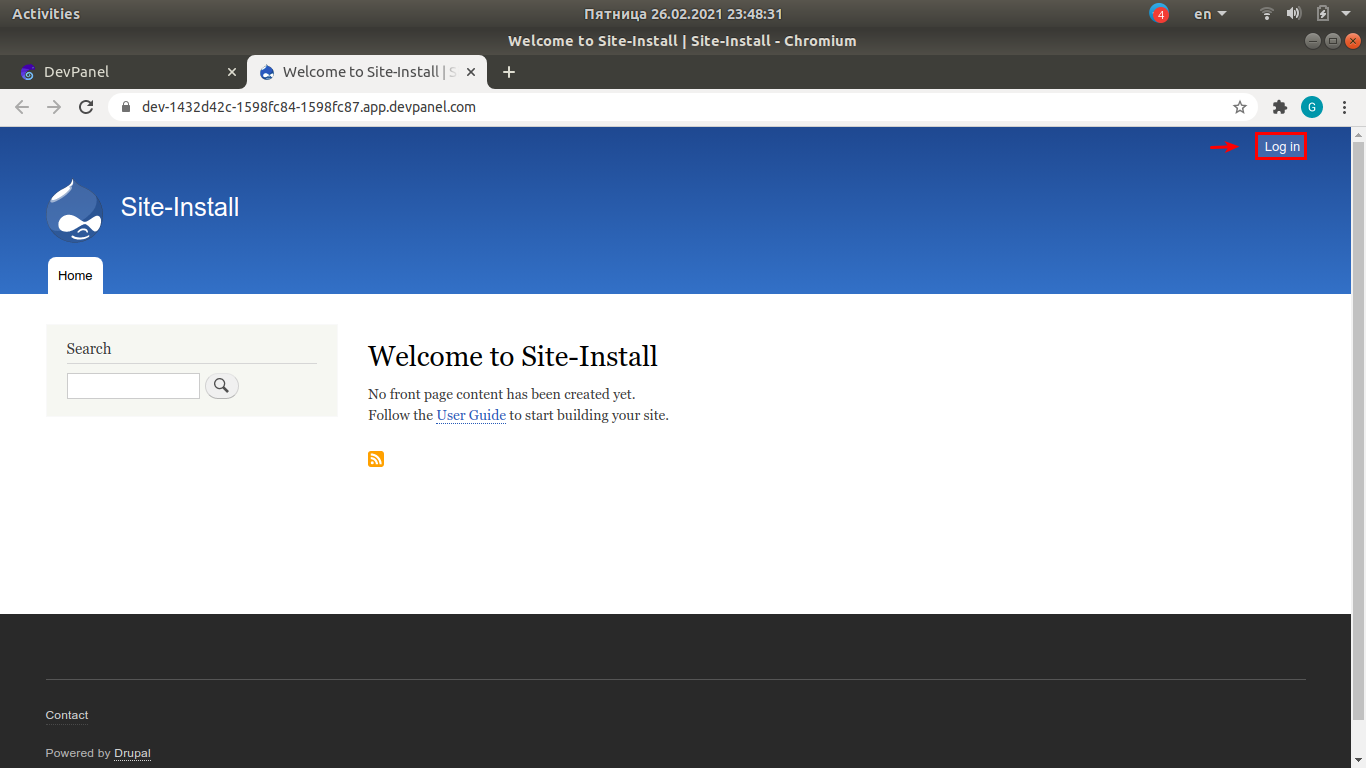The height and width of the screenshot is (768, 1366).
Task: Click Activities in the top bar
Action: (x=48, y=13)
